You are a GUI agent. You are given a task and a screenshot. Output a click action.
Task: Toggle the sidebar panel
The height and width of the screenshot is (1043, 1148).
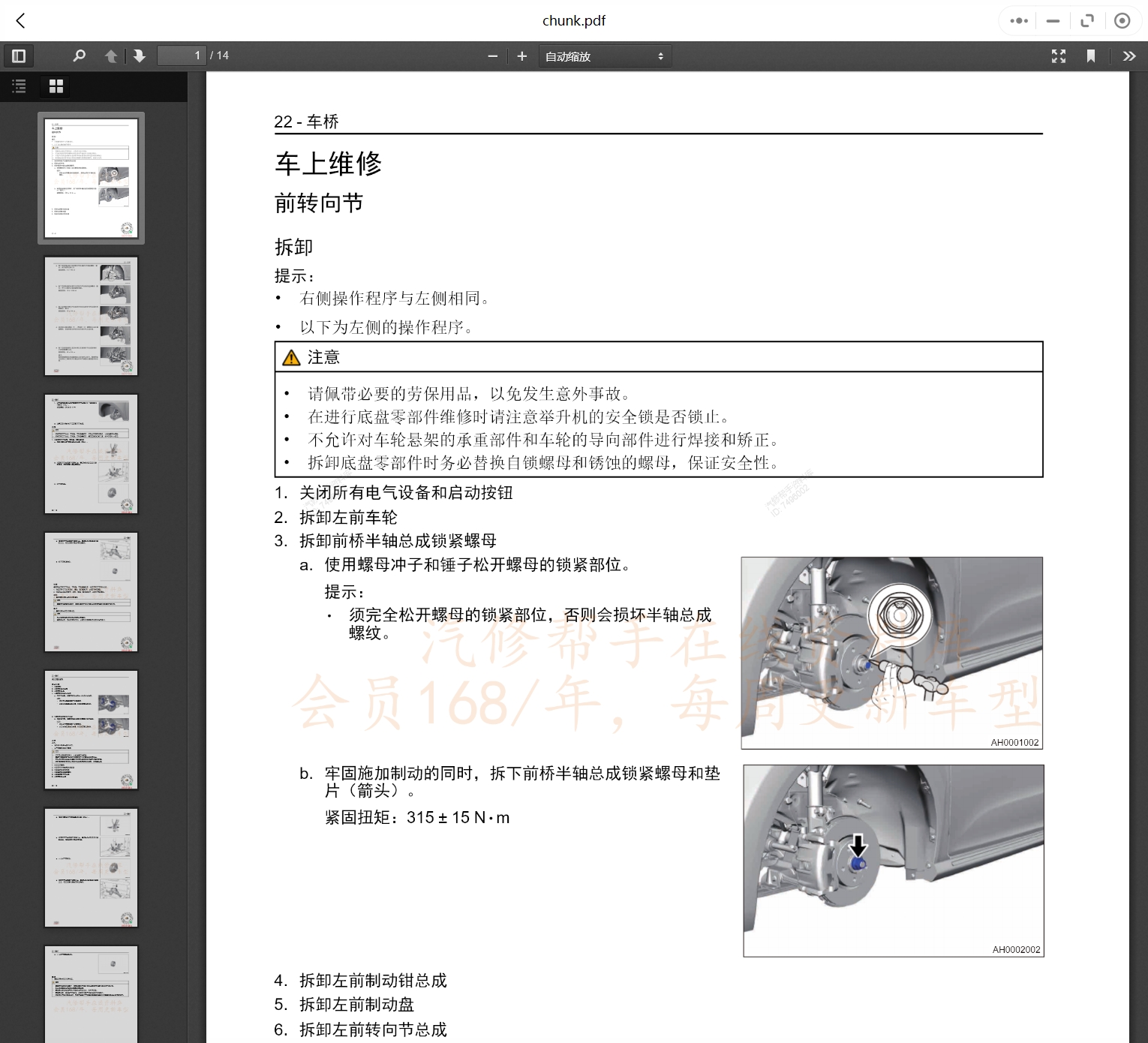[19, 56]
